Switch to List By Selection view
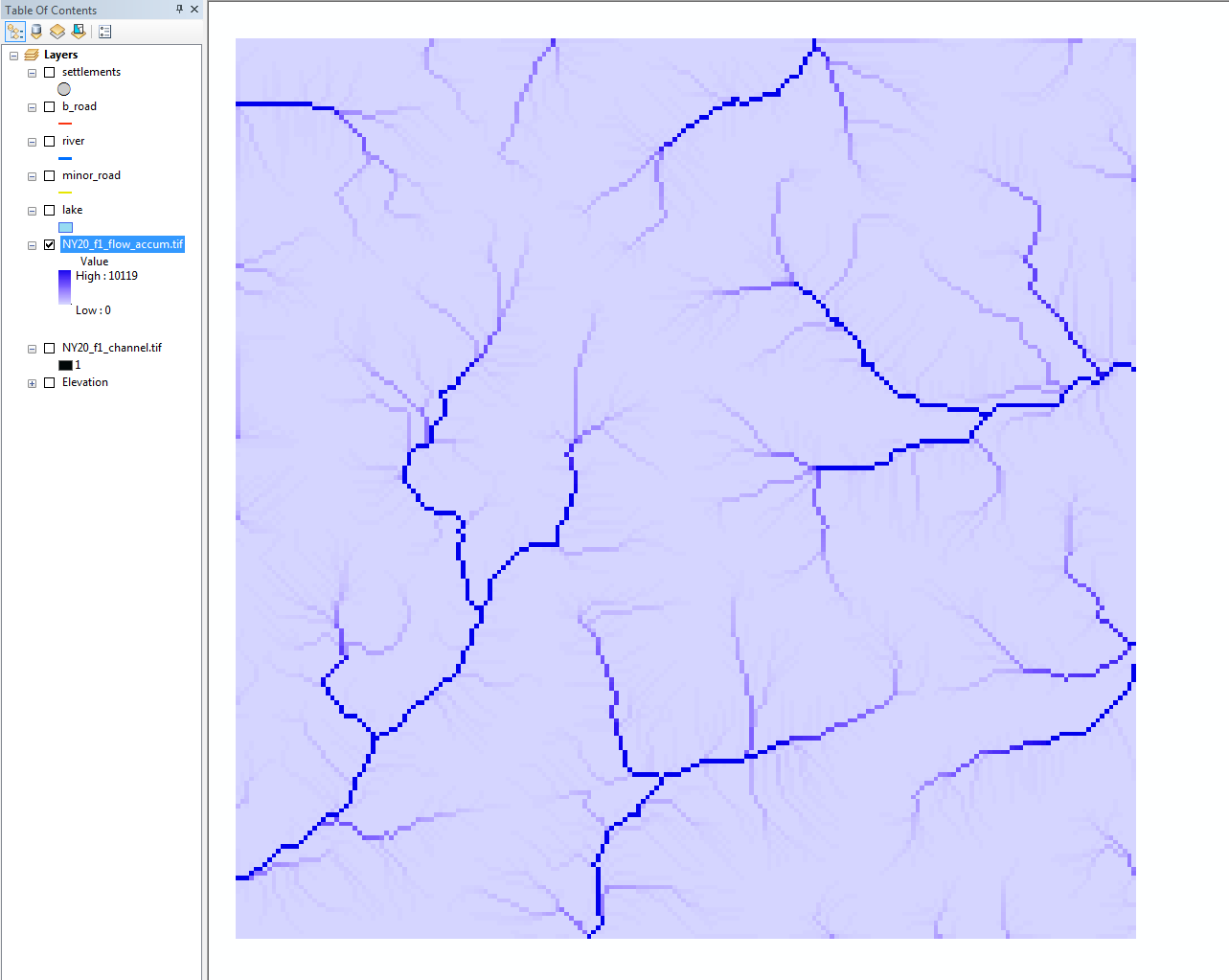 pyautogui.click(x=78, y=31)
